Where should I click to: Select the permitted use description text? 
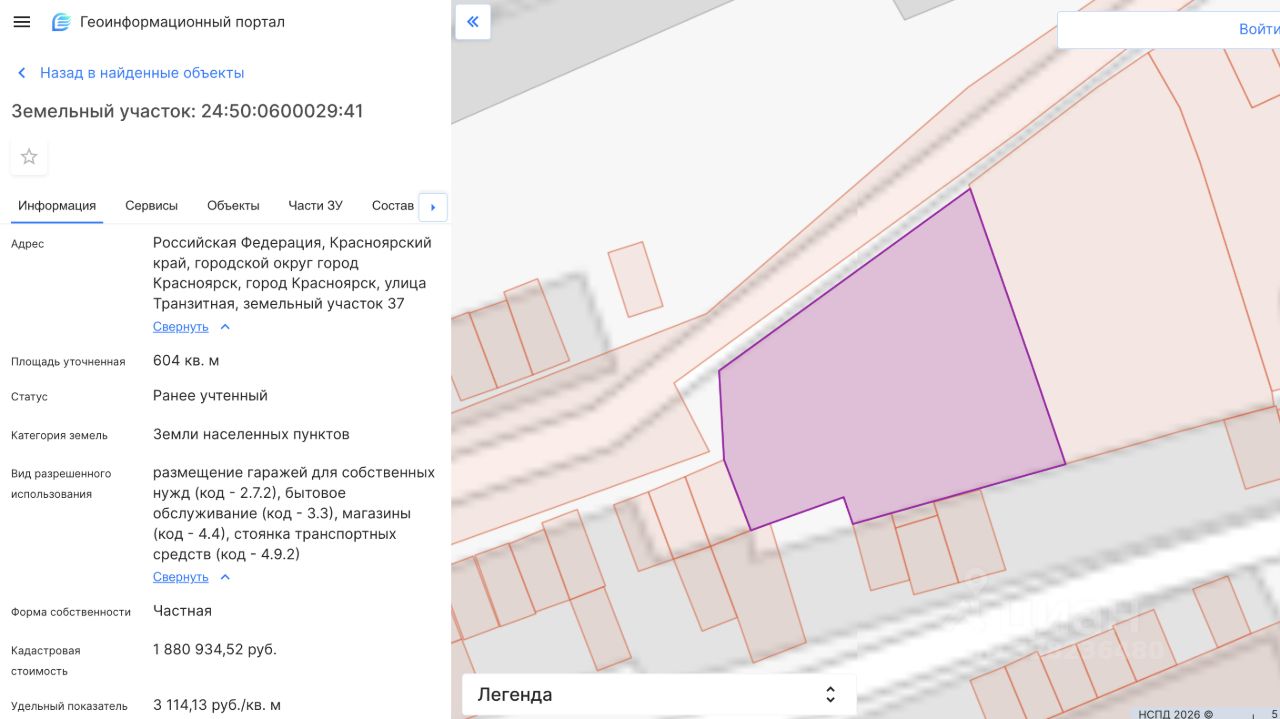point(294,513)
